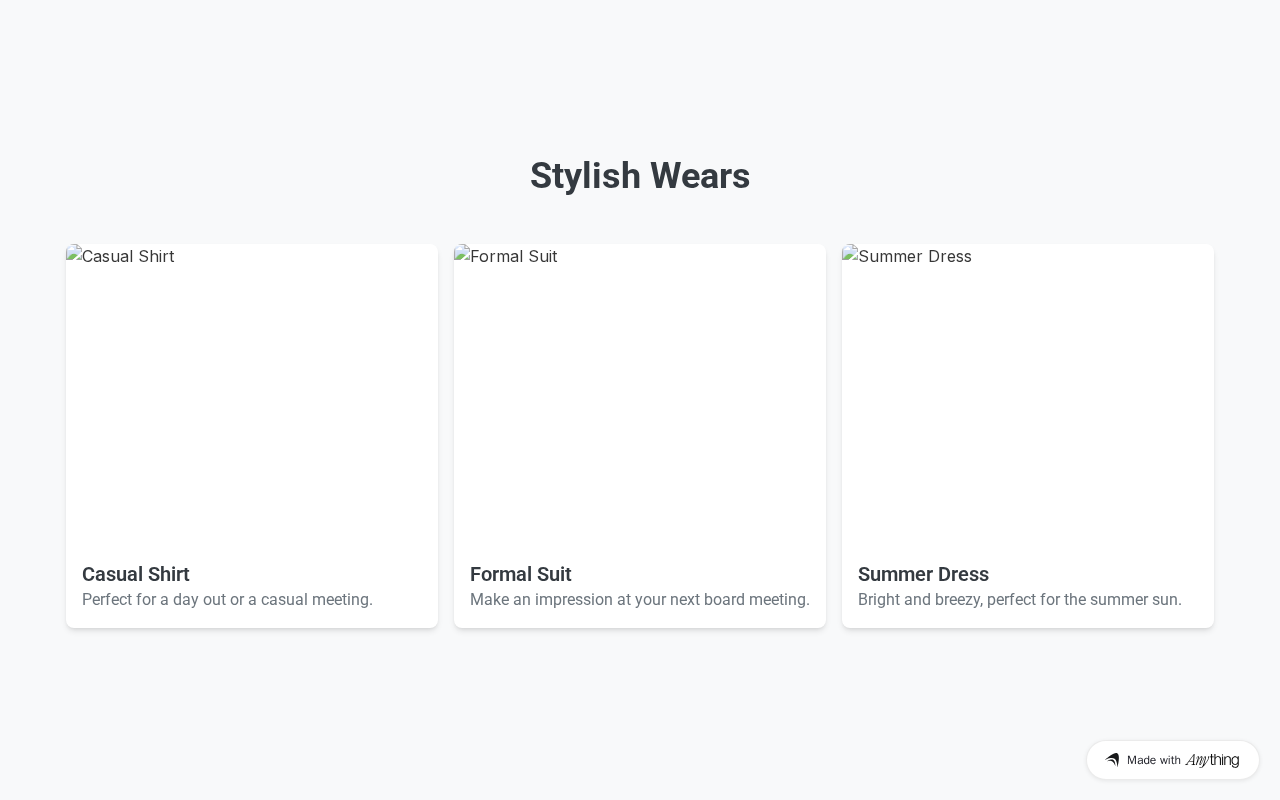Click the wing logo icon in the badge
This screenshot has height=800, width=1280.
[x=1112, y=760]
